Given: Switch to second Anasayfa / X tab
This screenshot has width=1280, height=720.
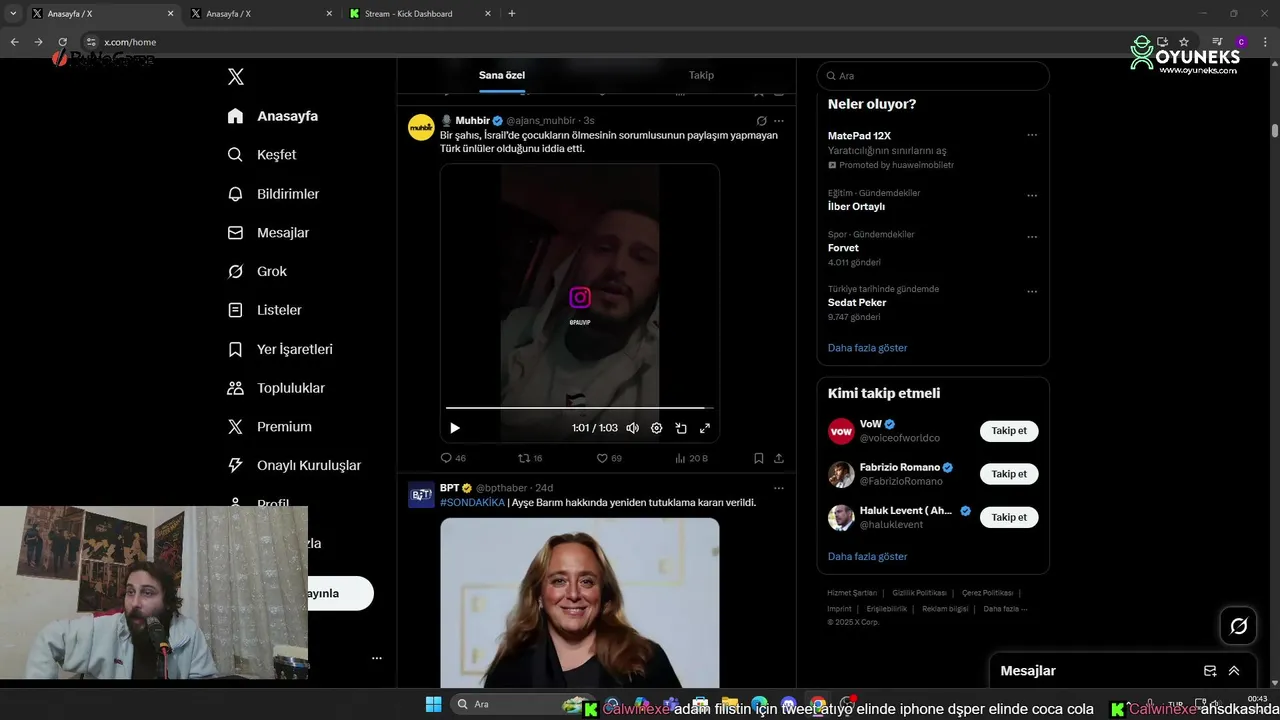Looking at the screenshot, I should point(260,14).
